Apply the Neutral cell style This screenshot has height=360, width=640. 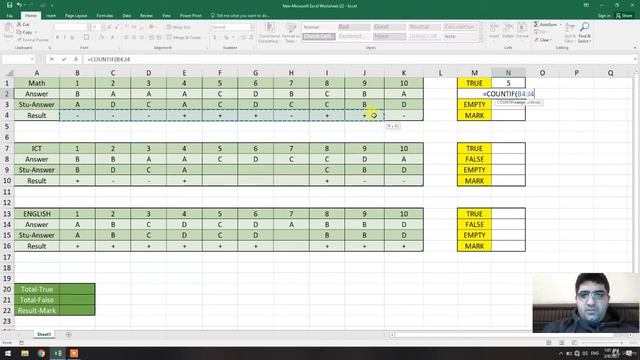coord(424,27)
